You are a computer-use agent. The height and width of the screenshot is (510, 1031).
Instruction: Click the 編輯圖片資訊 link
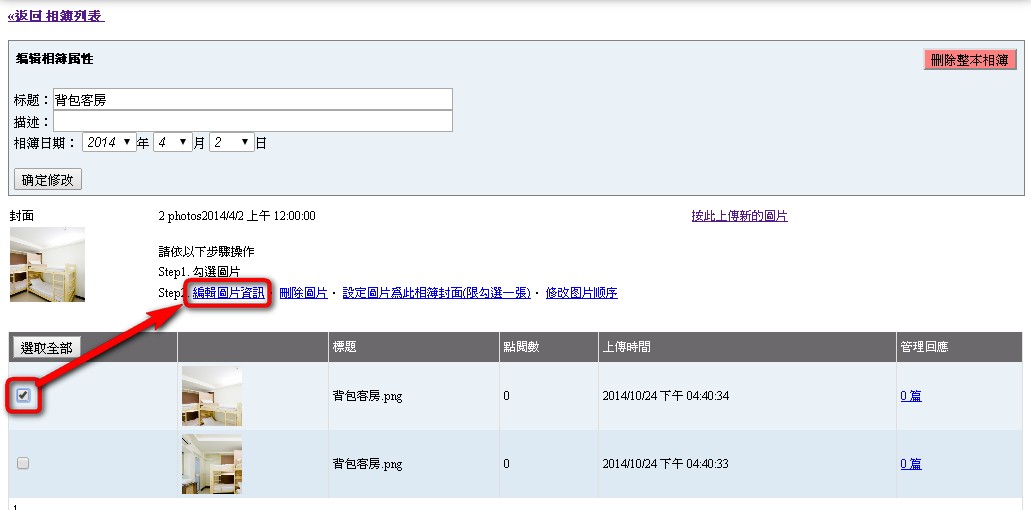tap(229, 293)
